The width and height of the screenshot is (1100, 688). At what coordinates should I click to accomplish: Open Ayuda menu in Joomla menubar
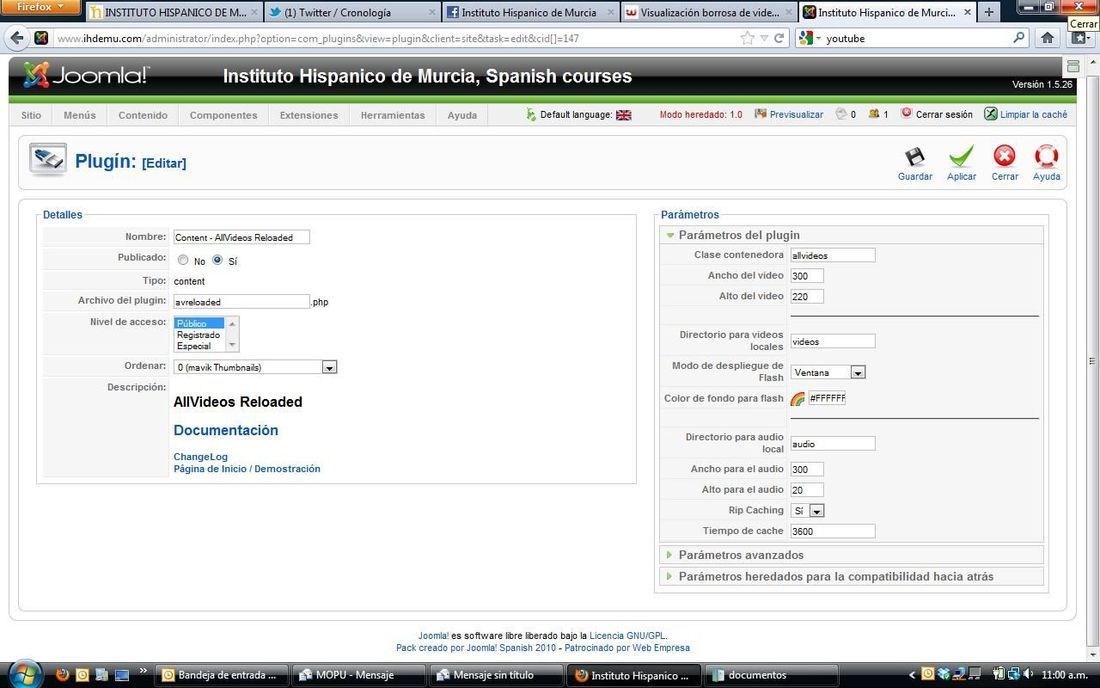(462, 115)
